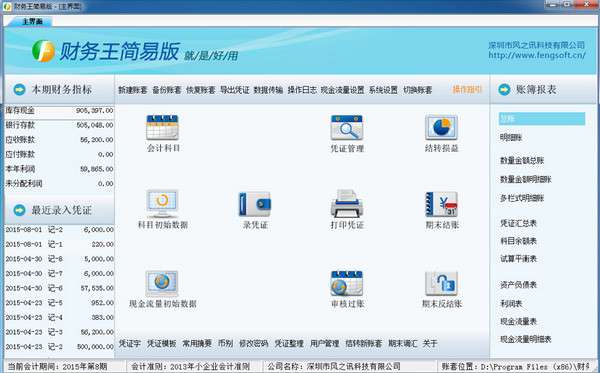
Task: Select 总账 in 账簿报表 list
Action: [542, 119]
